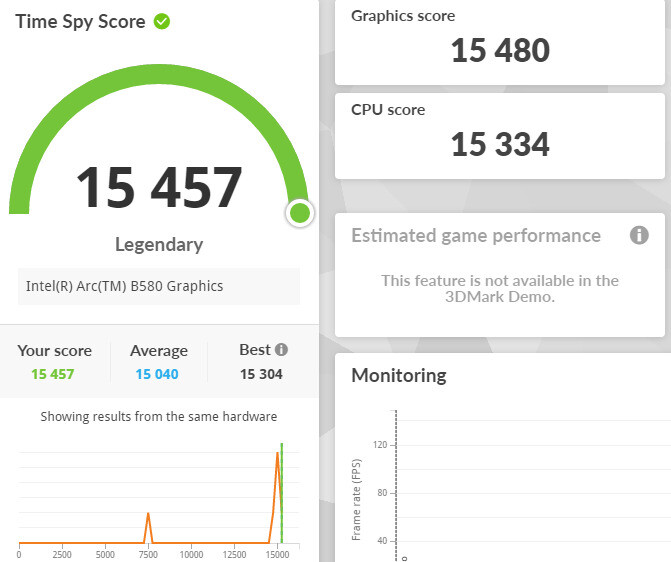Screen dimensions: 671x562
Task: Click the Estimated game performance heading
Action: [x=476, y=236]
